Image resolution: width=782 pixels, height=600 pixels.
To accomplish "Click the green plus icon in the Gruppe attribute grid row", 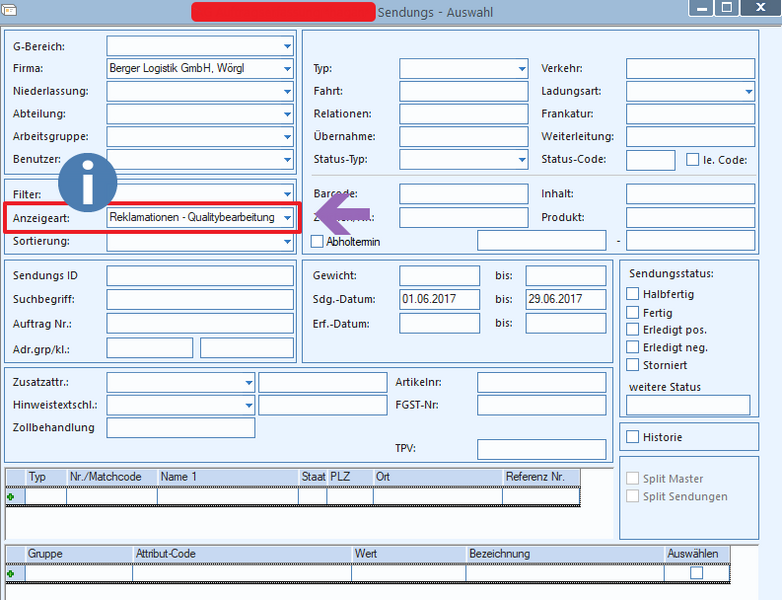I will pyautogui.click(x=10, y=574).
